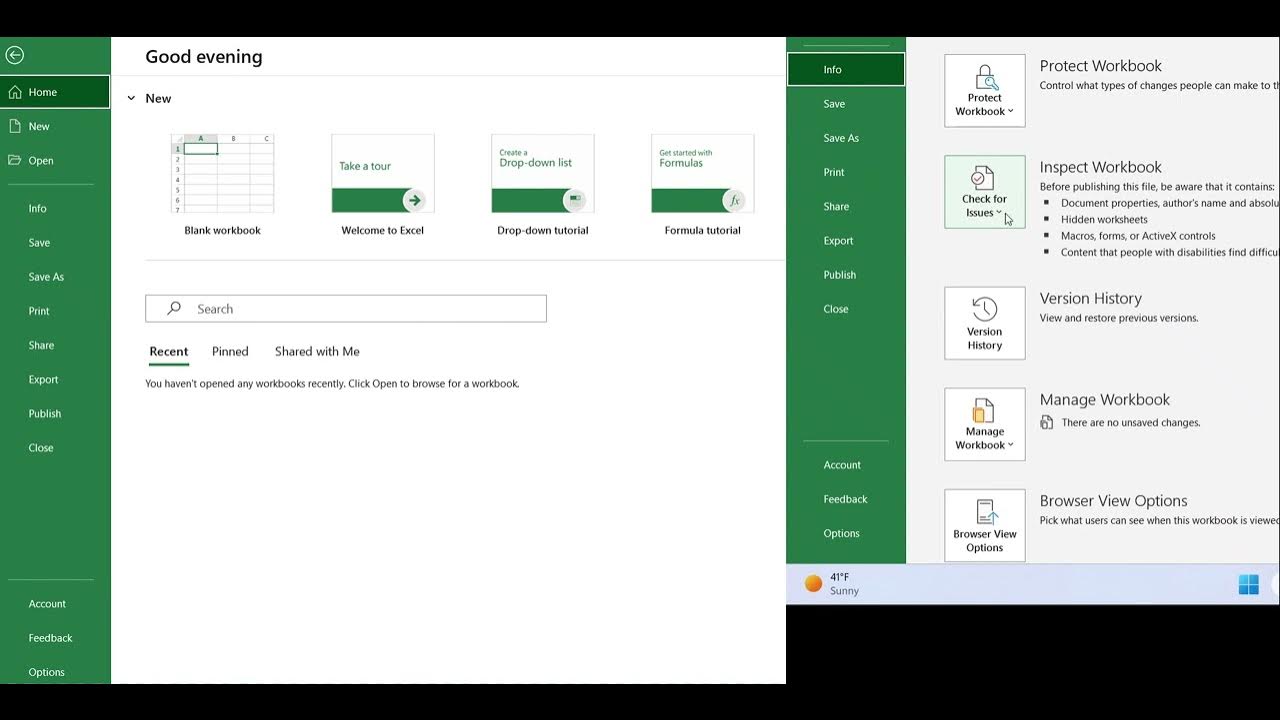Open the Windows Start button
Screen dimensions: 1280x720
point(1249,585)
